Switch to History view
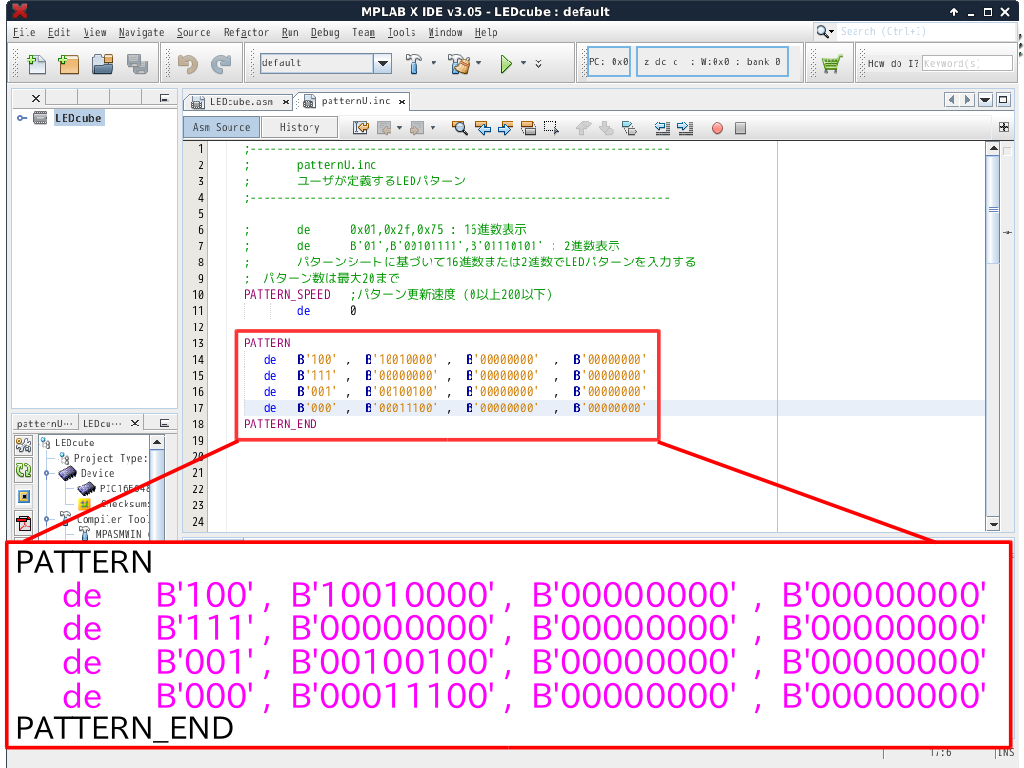This screenshot has width=1024, height=768. click(x=300, y=127)
